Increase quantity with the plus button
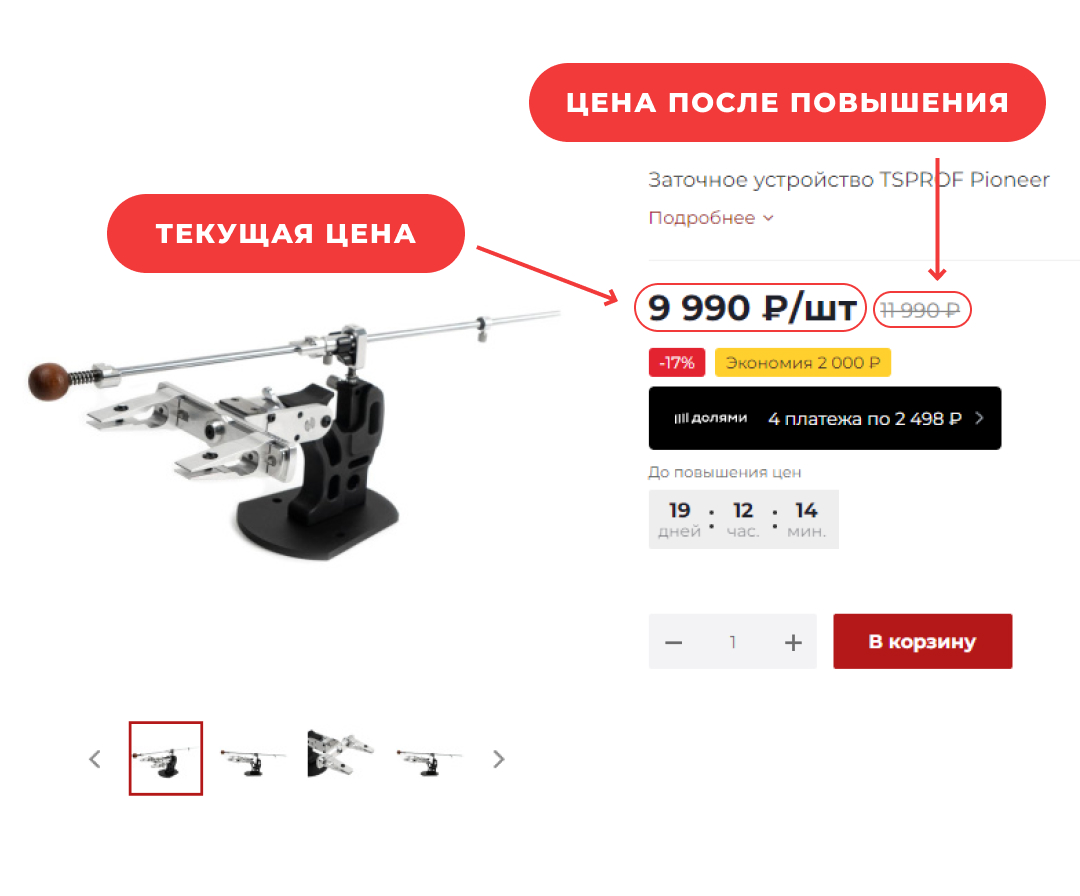 tap(793, 642)
